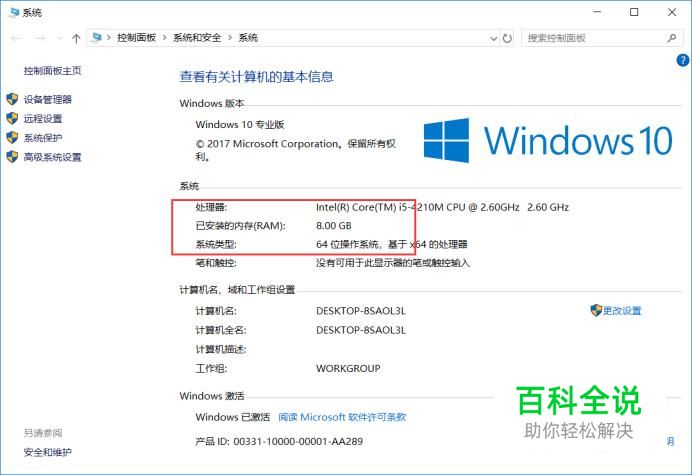The image size is (692, 475).
Task: Close the 系统 window
Action: click(672, 12)
